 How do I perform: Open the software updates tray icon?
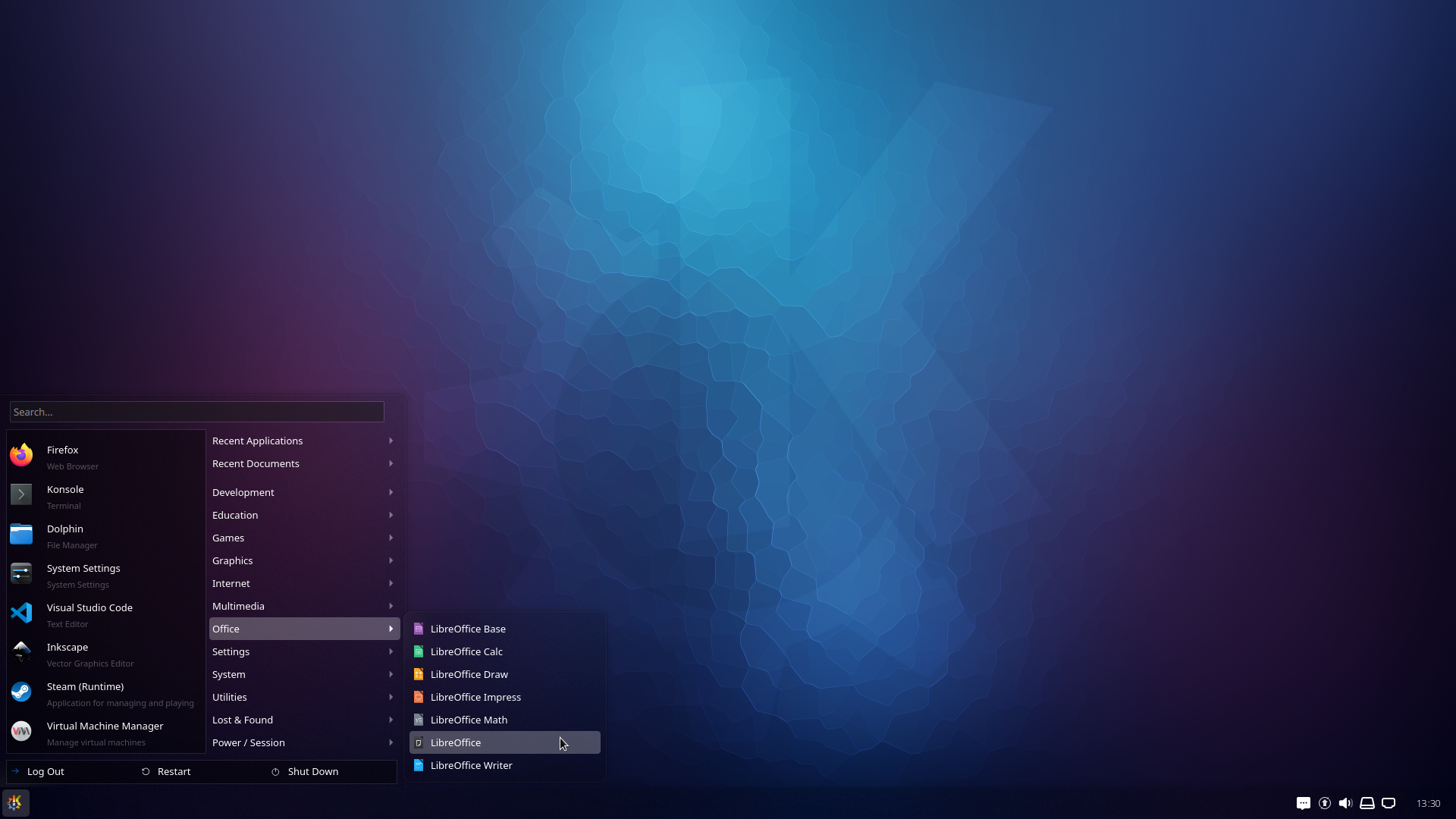click(1325, 803)
